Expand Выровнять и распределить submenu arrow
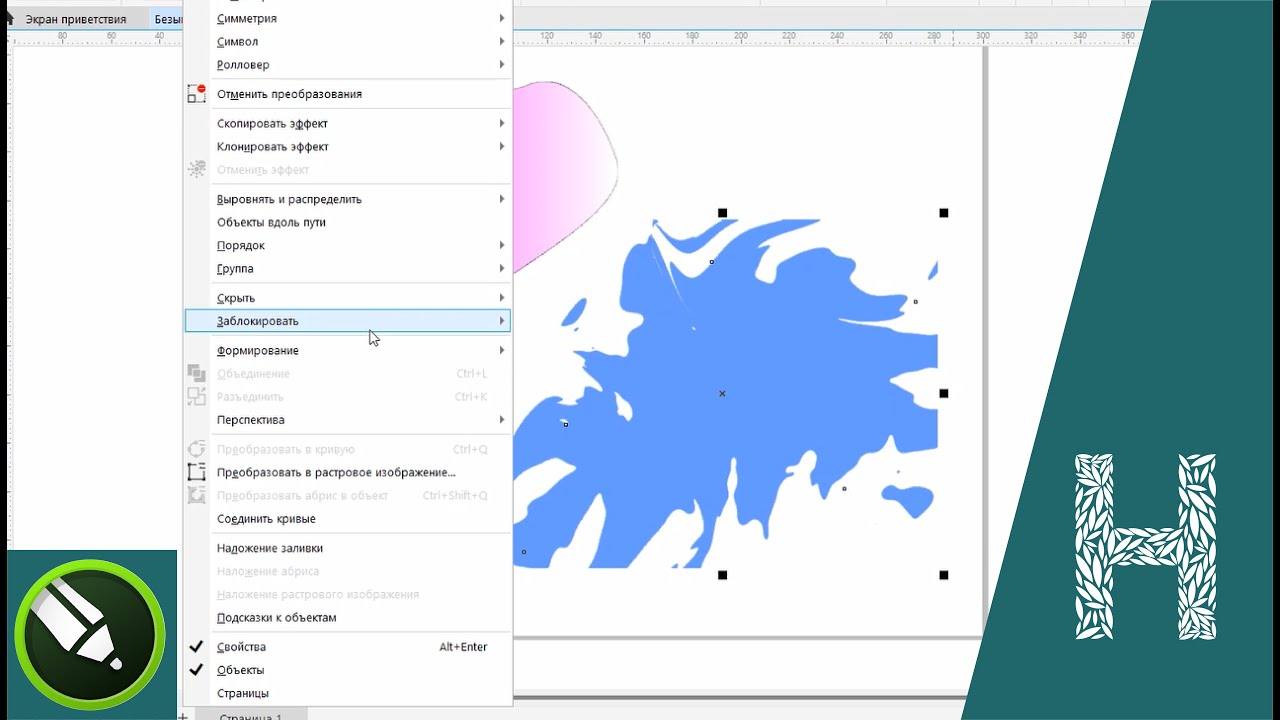 click(x=502, y=199)
